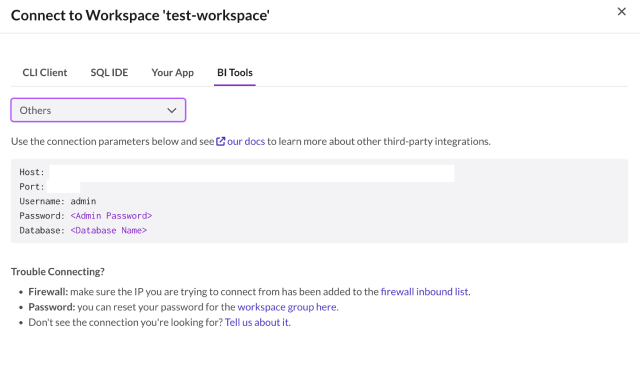Open the Others BI tool selector
Screen dimensions: 640x374
98,110
